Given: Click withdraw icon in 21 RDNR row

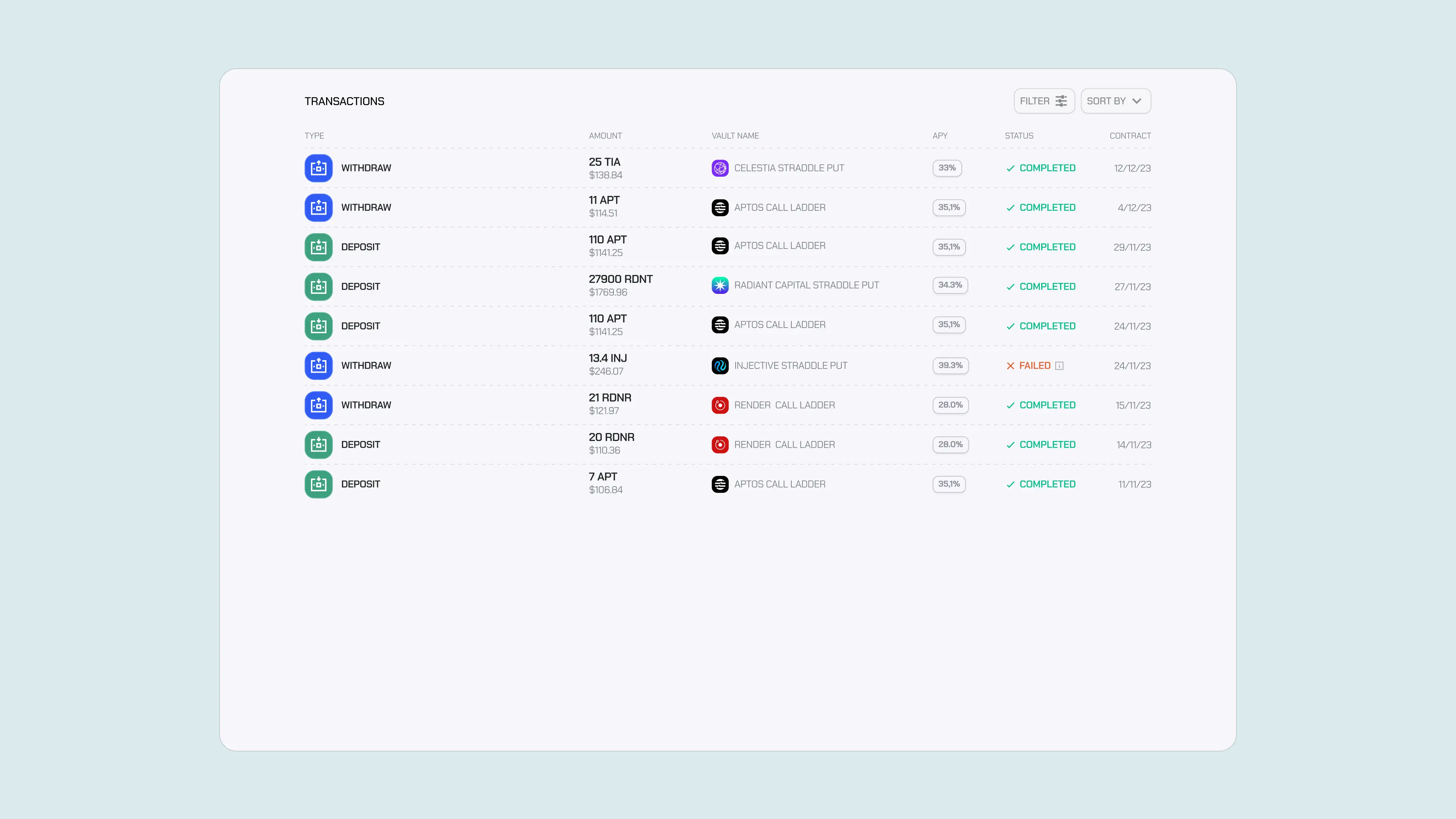Looking at the screenshot, I should click(319, 405).
